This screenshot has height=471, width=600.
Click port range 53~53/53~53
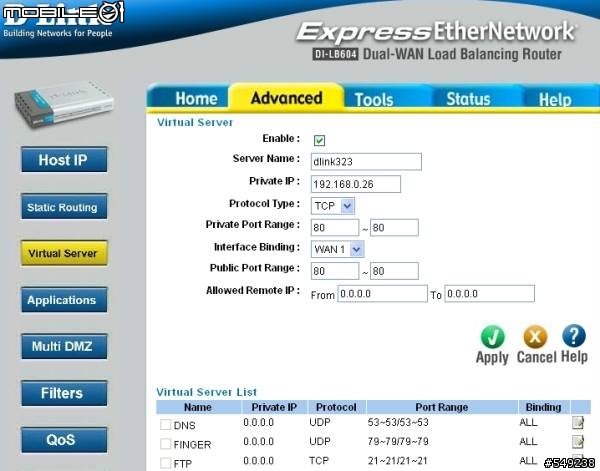click(398, 422)
